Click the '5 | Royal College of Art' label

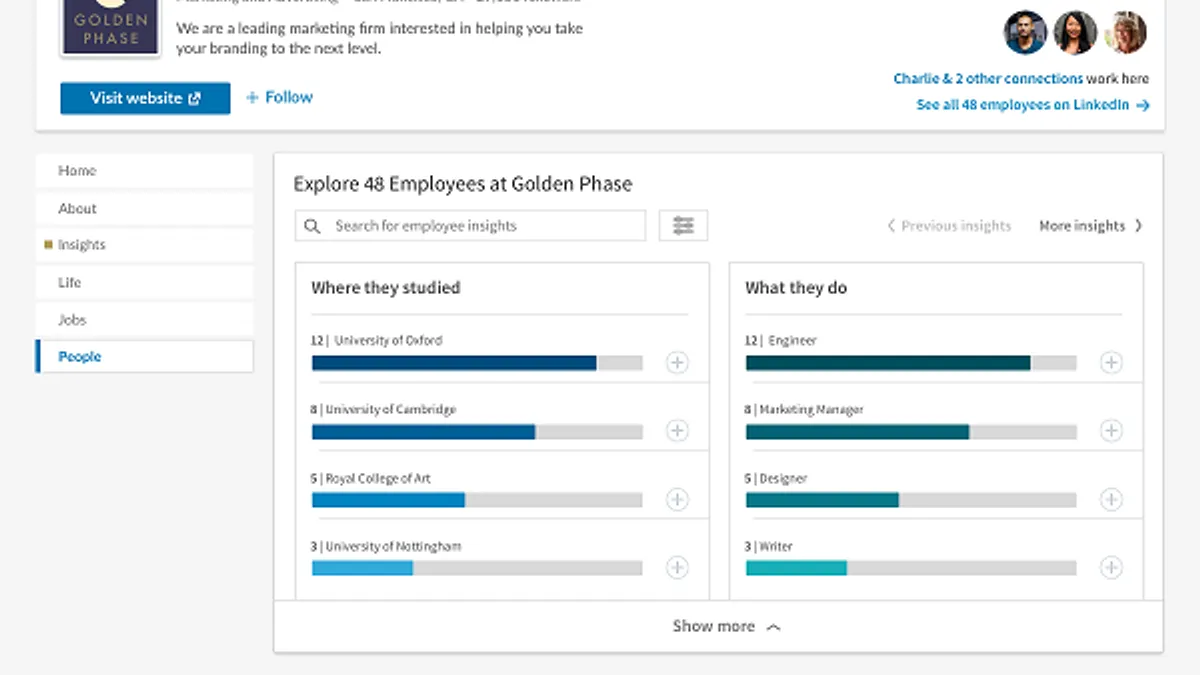[371, 478]
